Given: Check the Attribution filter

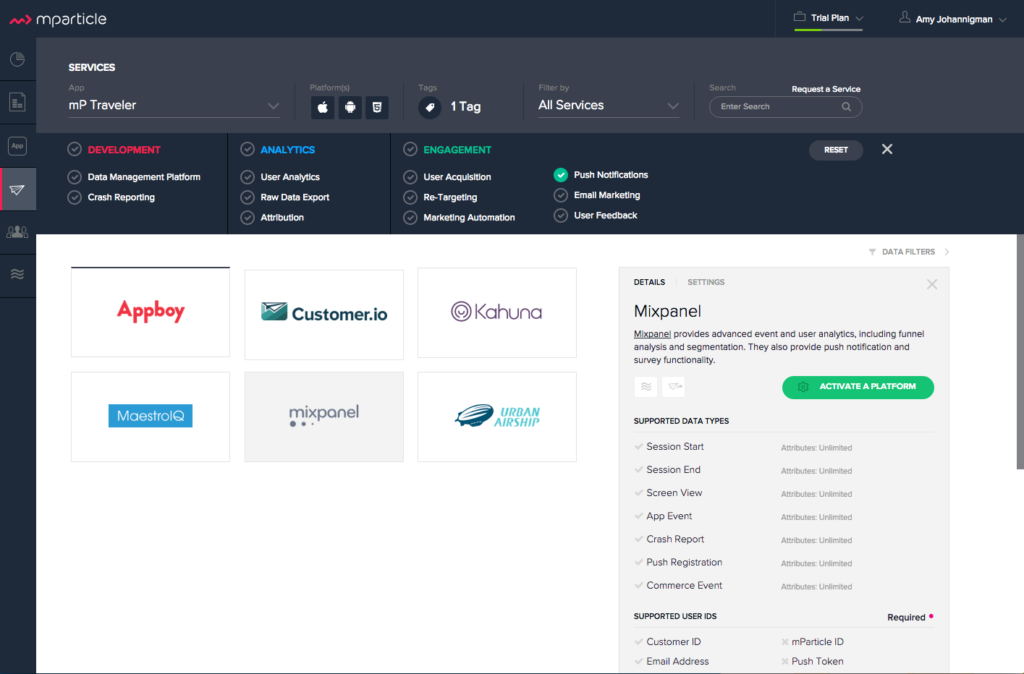Looking at the screenshot, I should (x=247, y=217).
